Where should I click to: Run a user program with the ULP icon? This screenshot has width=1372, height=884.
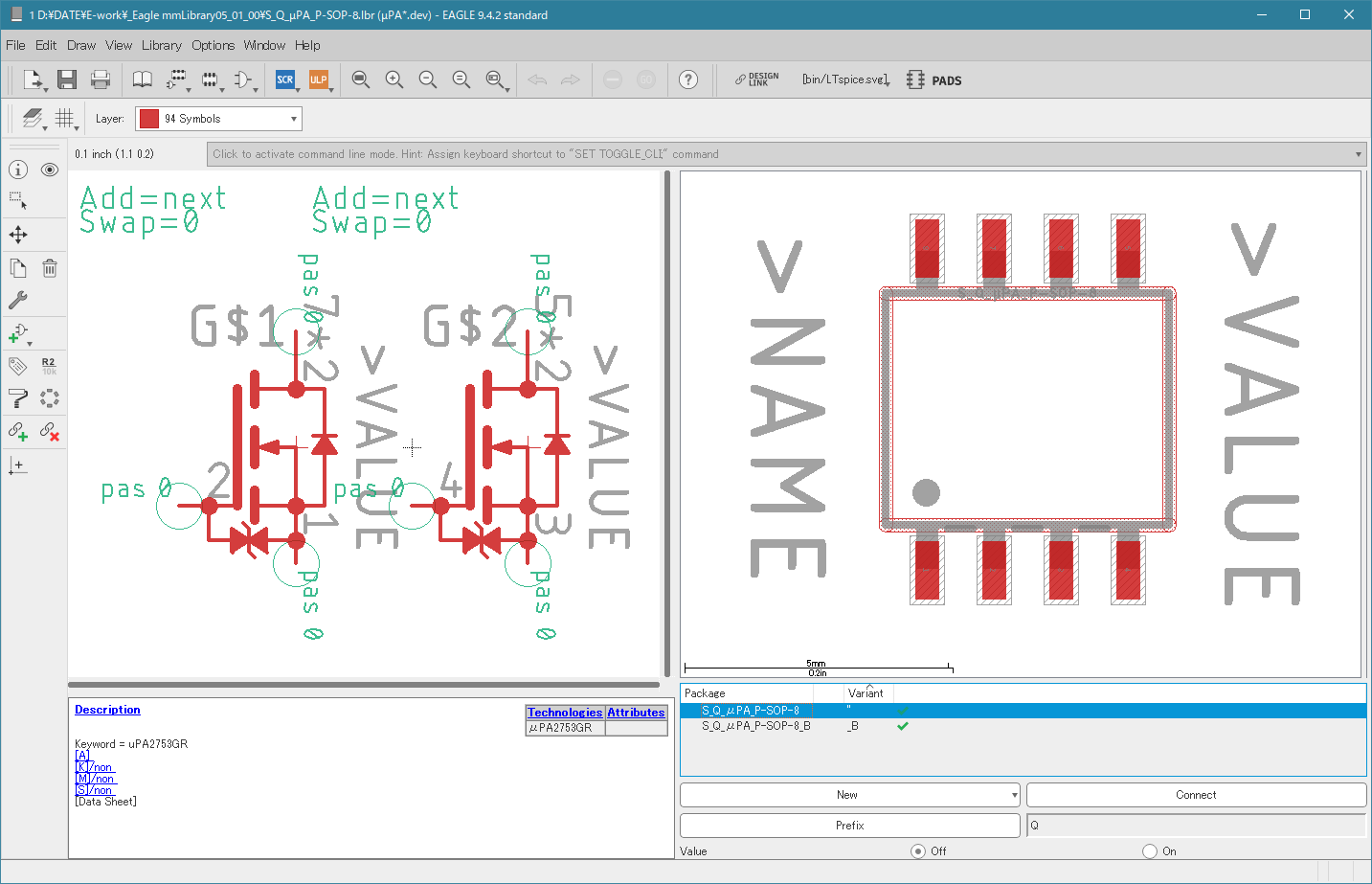(319, 79)
